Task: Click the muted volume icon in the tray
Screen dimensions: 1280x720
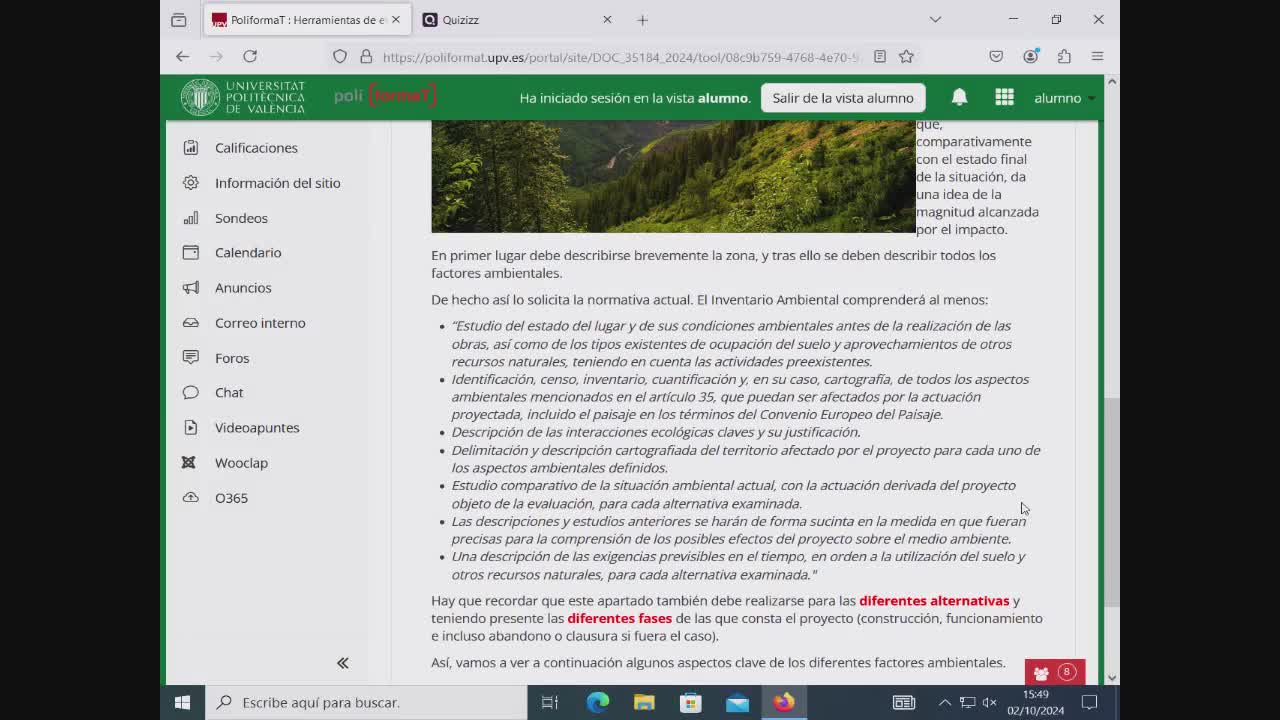Action: (989, 702)
